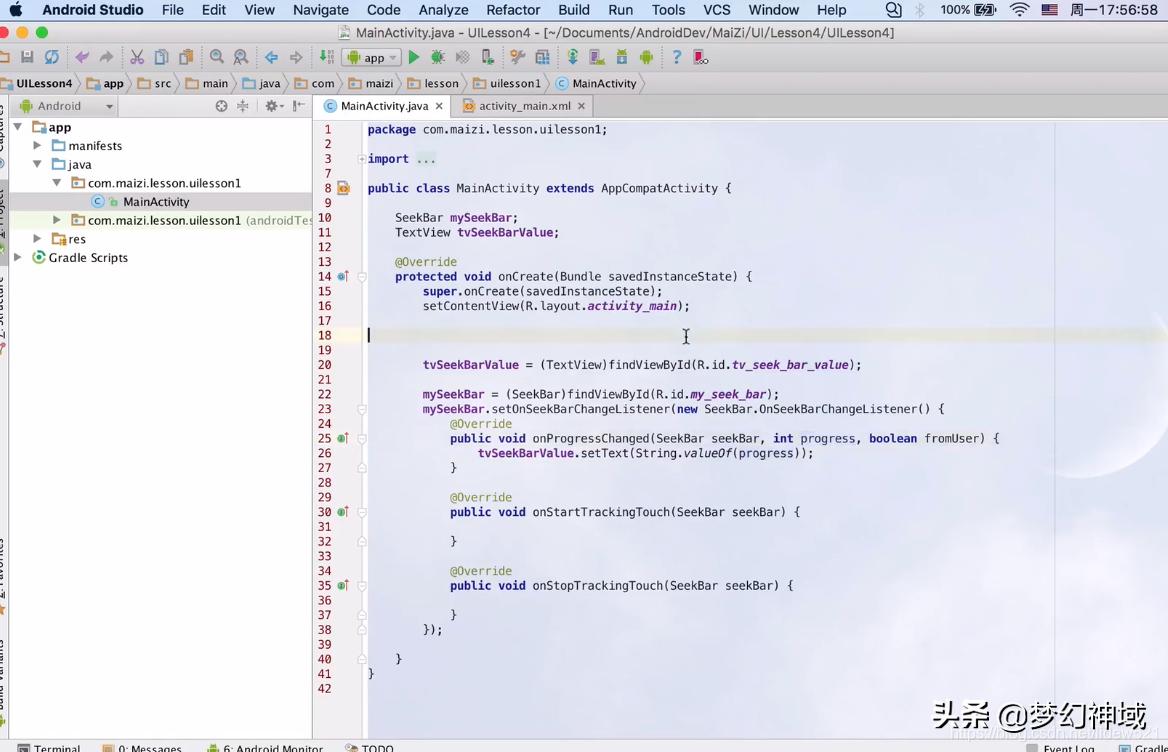Click the Save All floppy disk icon
Viewport: 1168px width, 752px height.
pyautogui.click(x=27, y=58)
